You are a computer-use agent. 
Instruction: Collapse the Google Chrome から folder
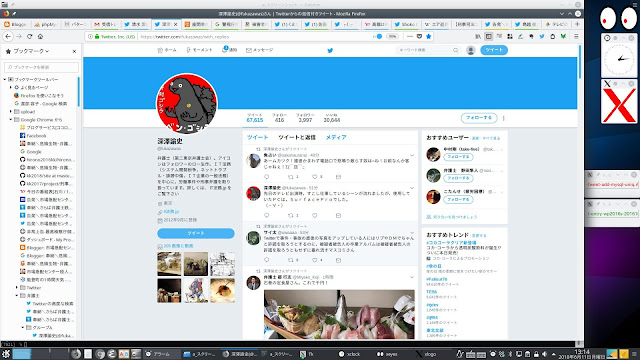tap(11, 120)
